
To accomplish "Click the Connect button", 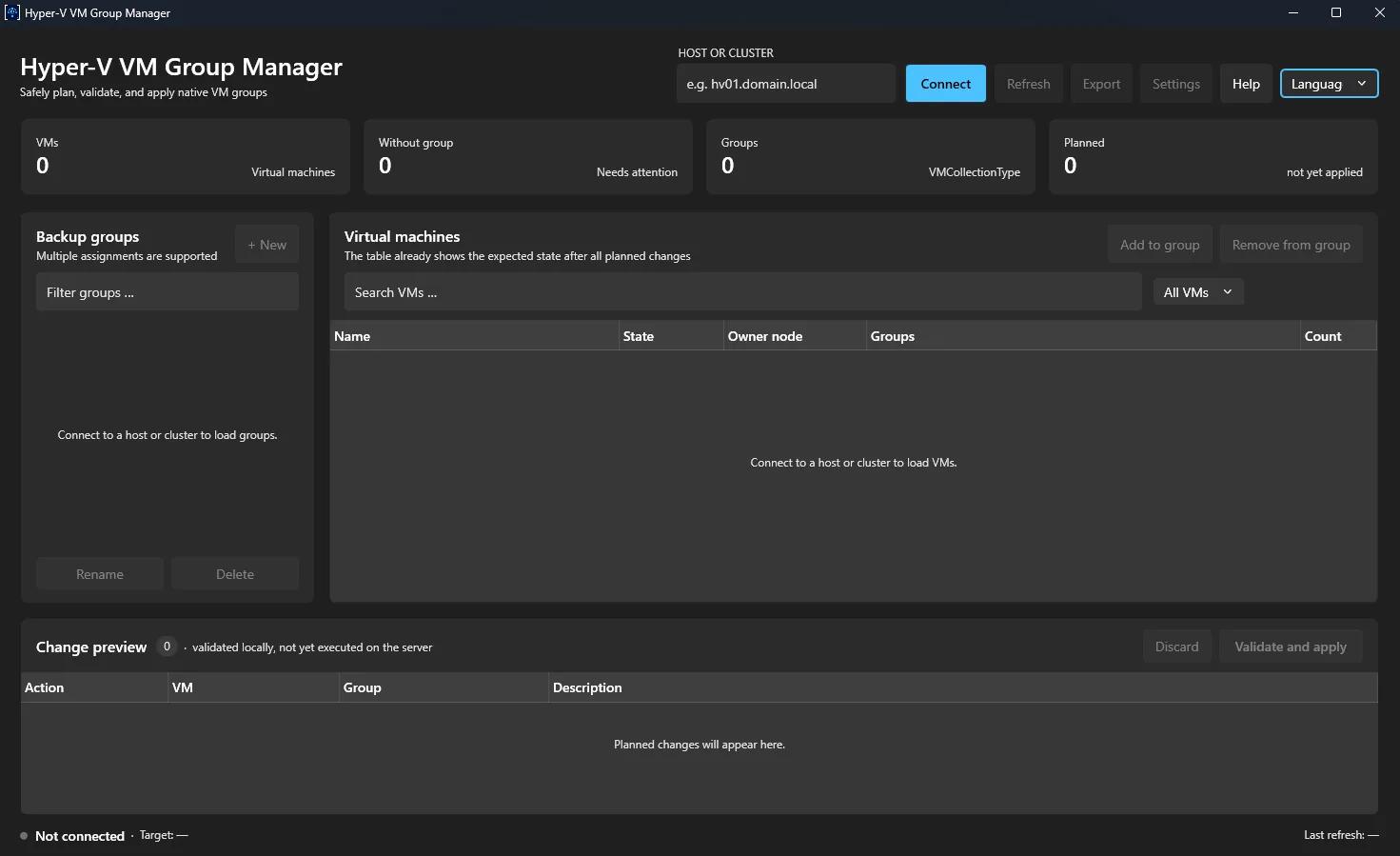I will pos(945,84).
